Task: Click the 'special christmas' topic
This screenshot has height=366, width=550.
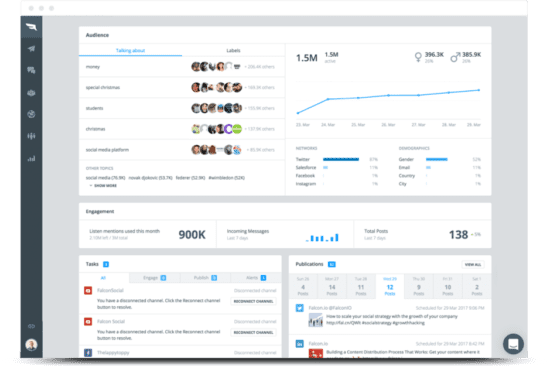Action: (x=103, y=87)
